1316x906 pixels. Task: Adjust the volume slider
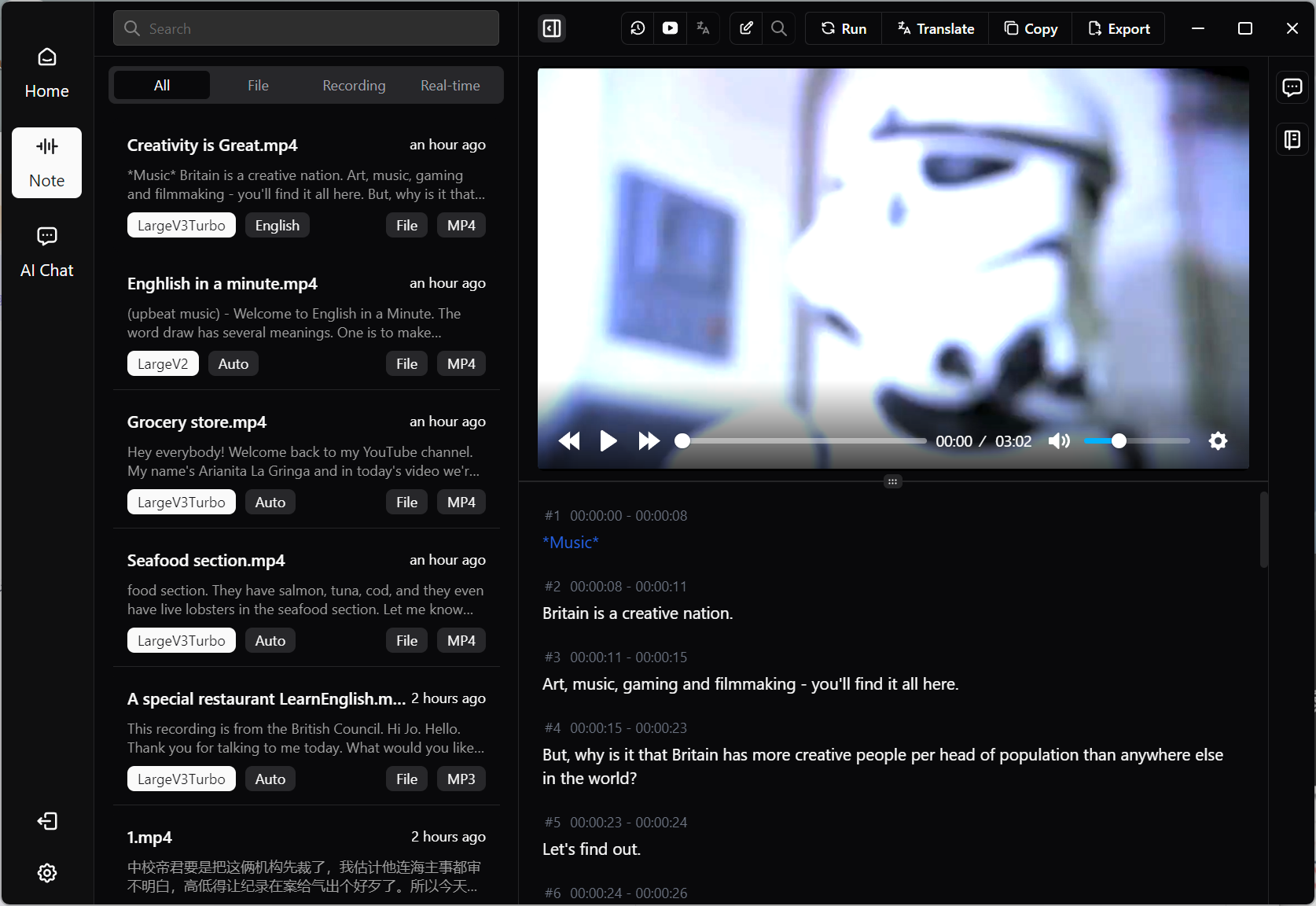[1119, 441]
